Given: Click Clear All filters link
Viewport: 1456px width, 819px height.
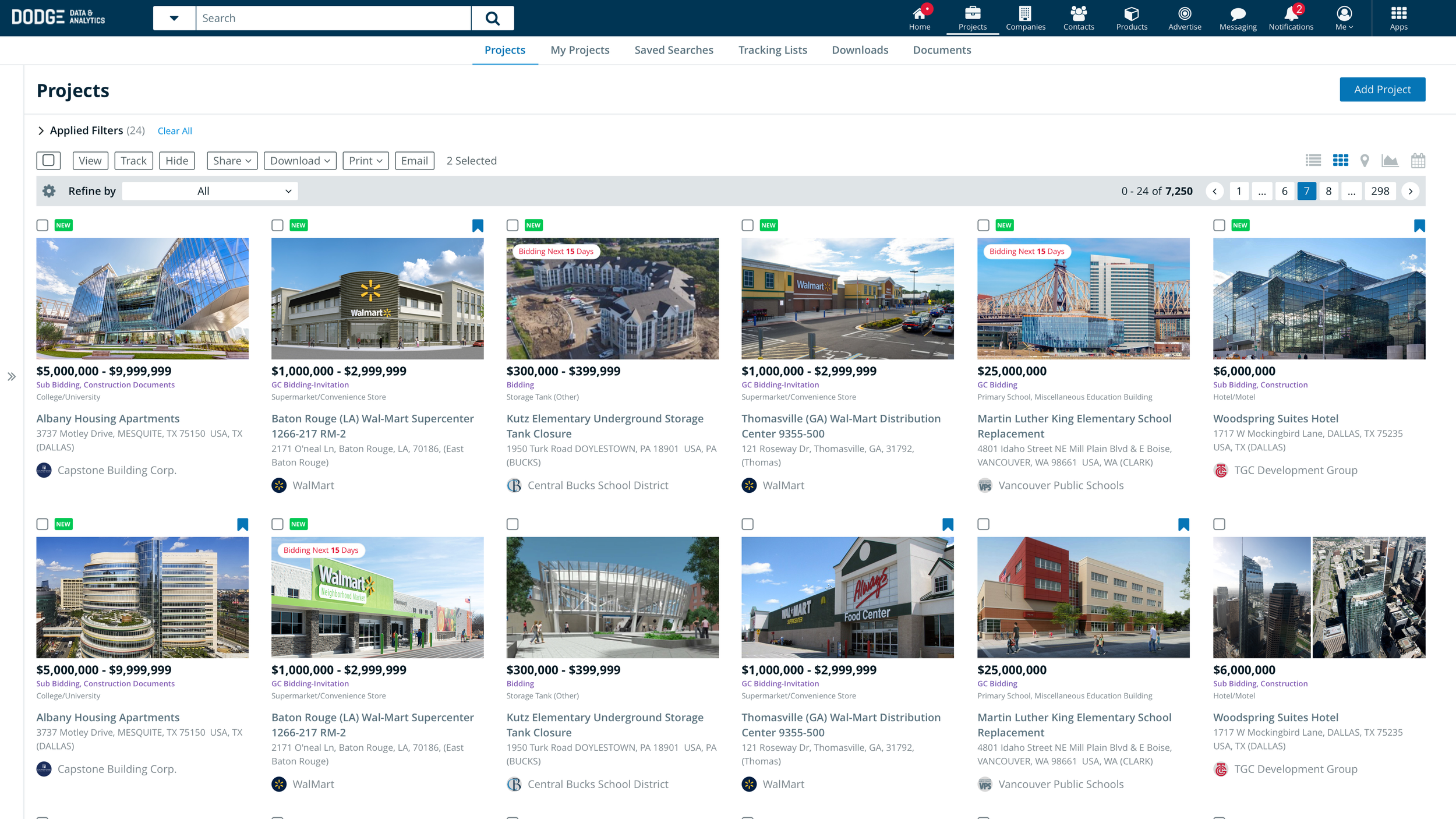Looking at the screenshot, I should click(175, 131).
